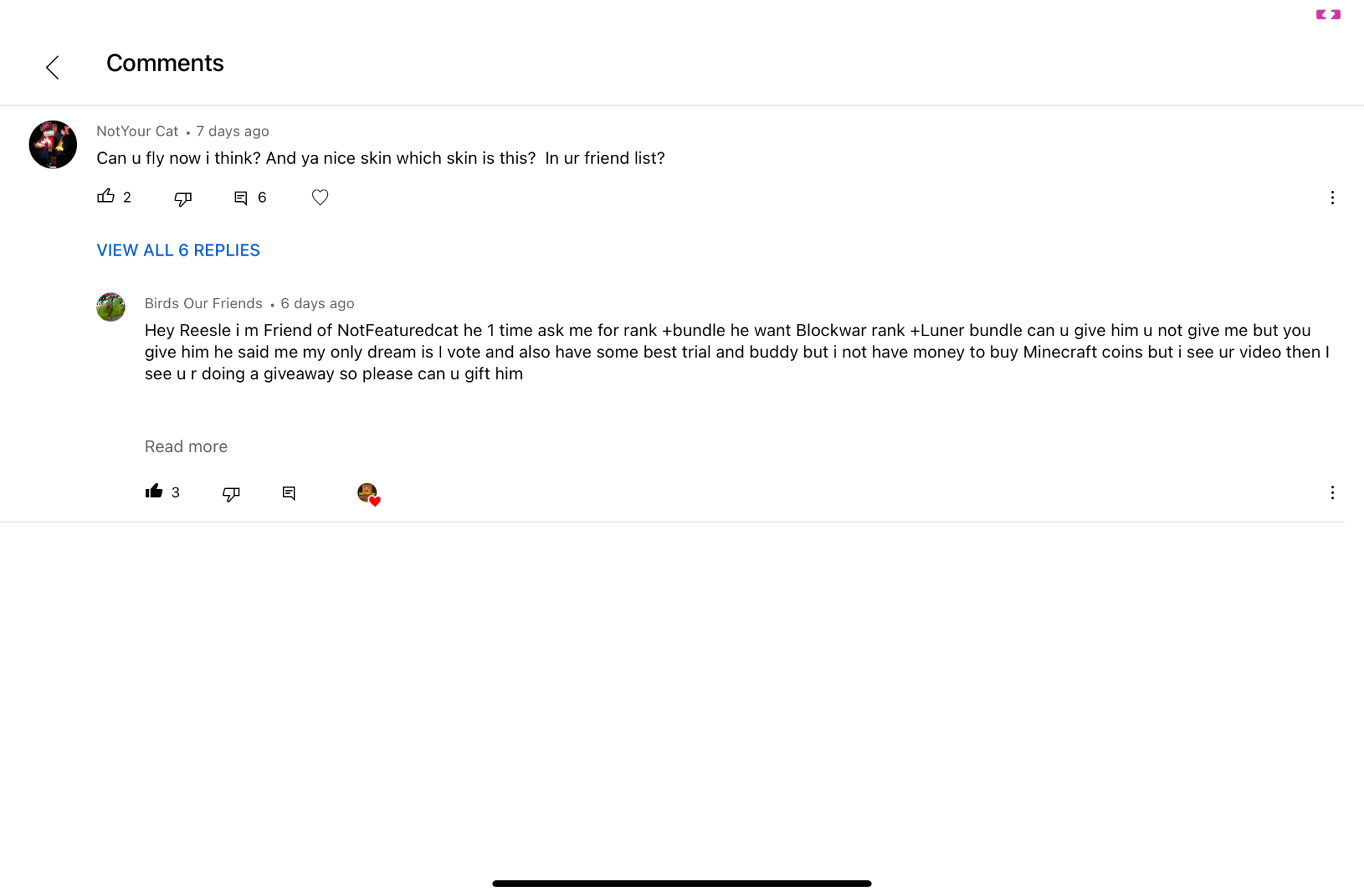Go back using the back arrow

[x=53, y=67]
